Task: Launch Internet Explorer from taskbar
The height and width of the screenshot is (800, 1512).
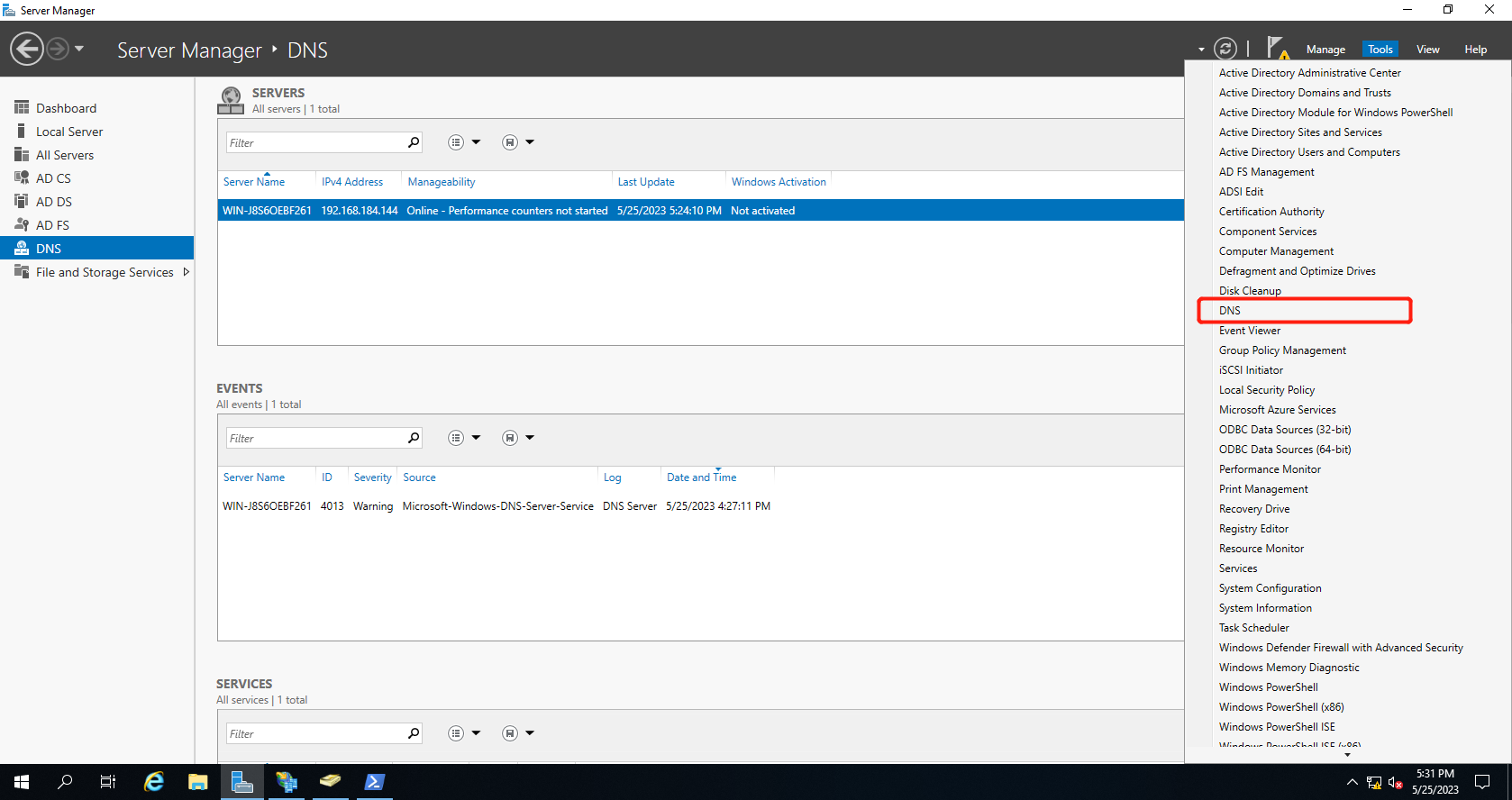Action: click(x=154, y=782)
